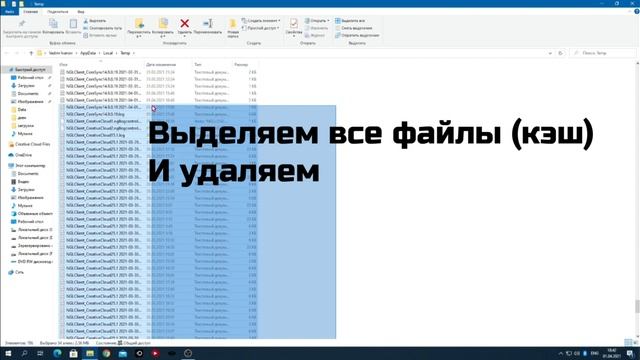Switch to large icons view in status bar
640x360 pixels.
pyautogui.click(x=635, y=342)
